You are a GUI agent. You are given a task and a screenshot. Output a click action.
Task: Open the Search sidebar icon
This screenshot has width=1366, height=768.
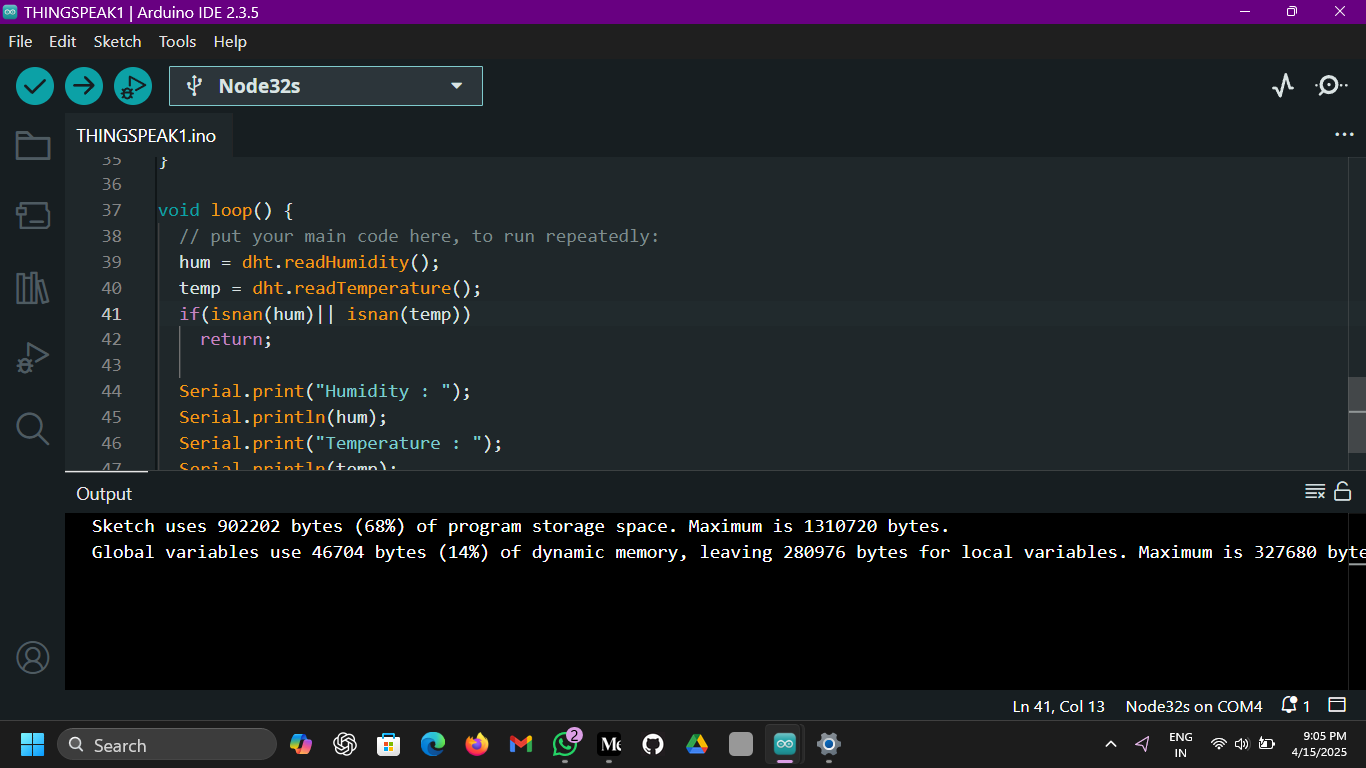33,428
